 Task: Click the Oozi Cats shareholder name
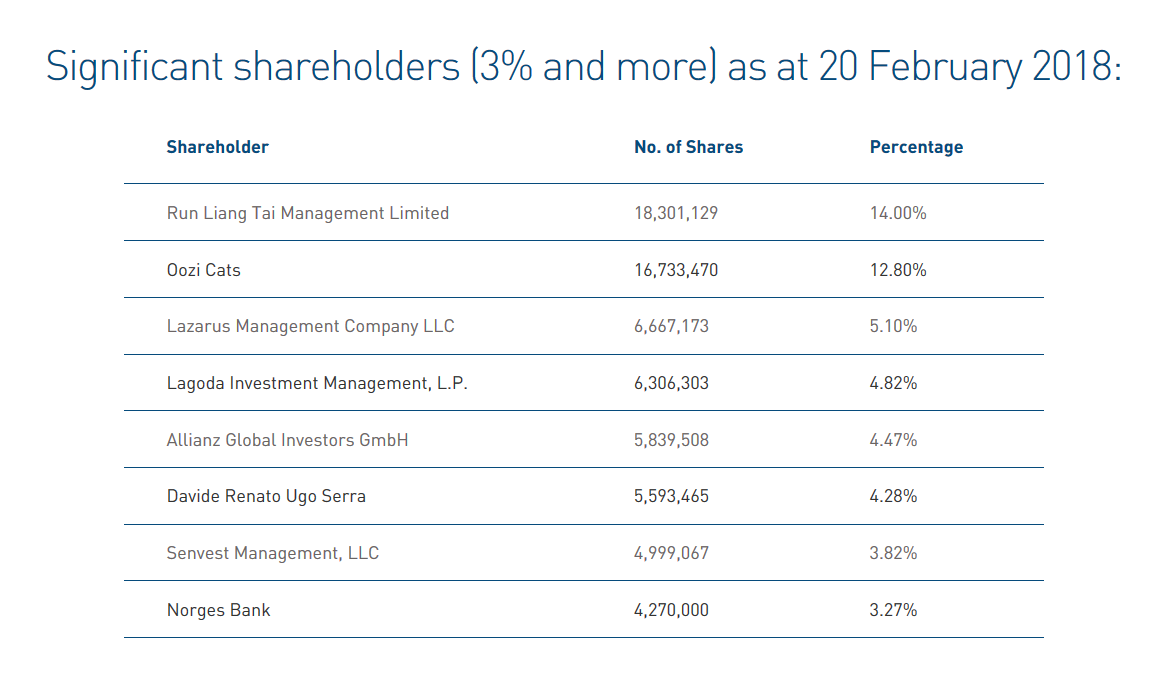pyautogui.click(x=203, y=270)
